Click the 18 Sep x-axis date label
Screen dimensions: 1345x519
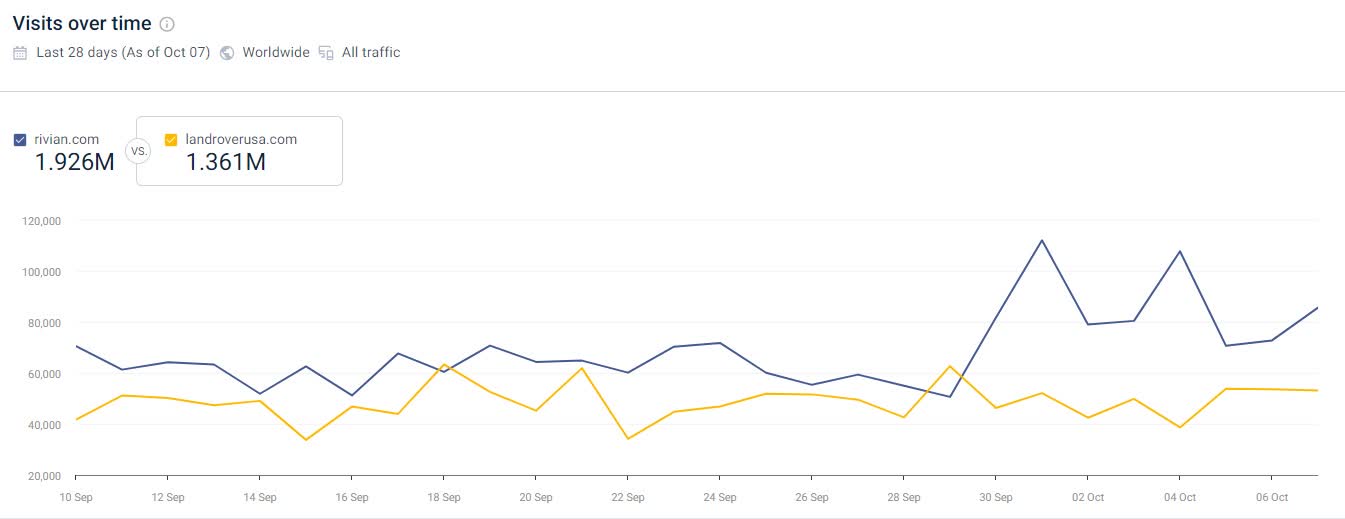pyautogui.click(x=444, y=497)
